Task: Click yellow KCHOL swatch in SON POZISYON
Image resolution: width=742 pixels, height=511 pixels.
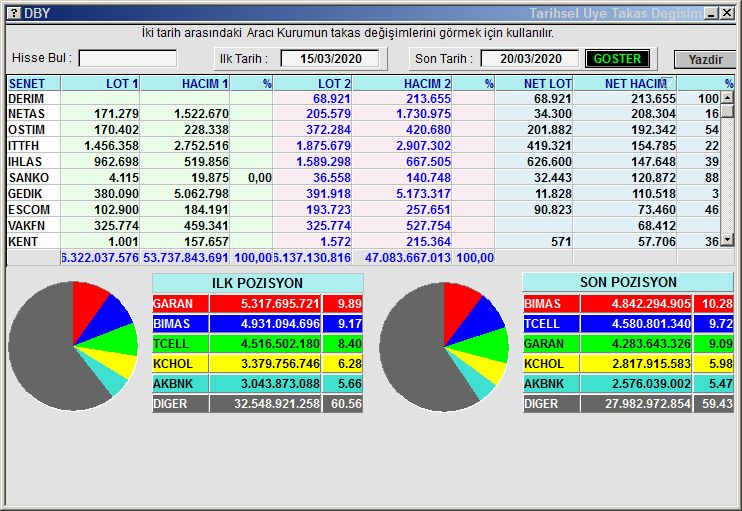Action: [551, 364]
